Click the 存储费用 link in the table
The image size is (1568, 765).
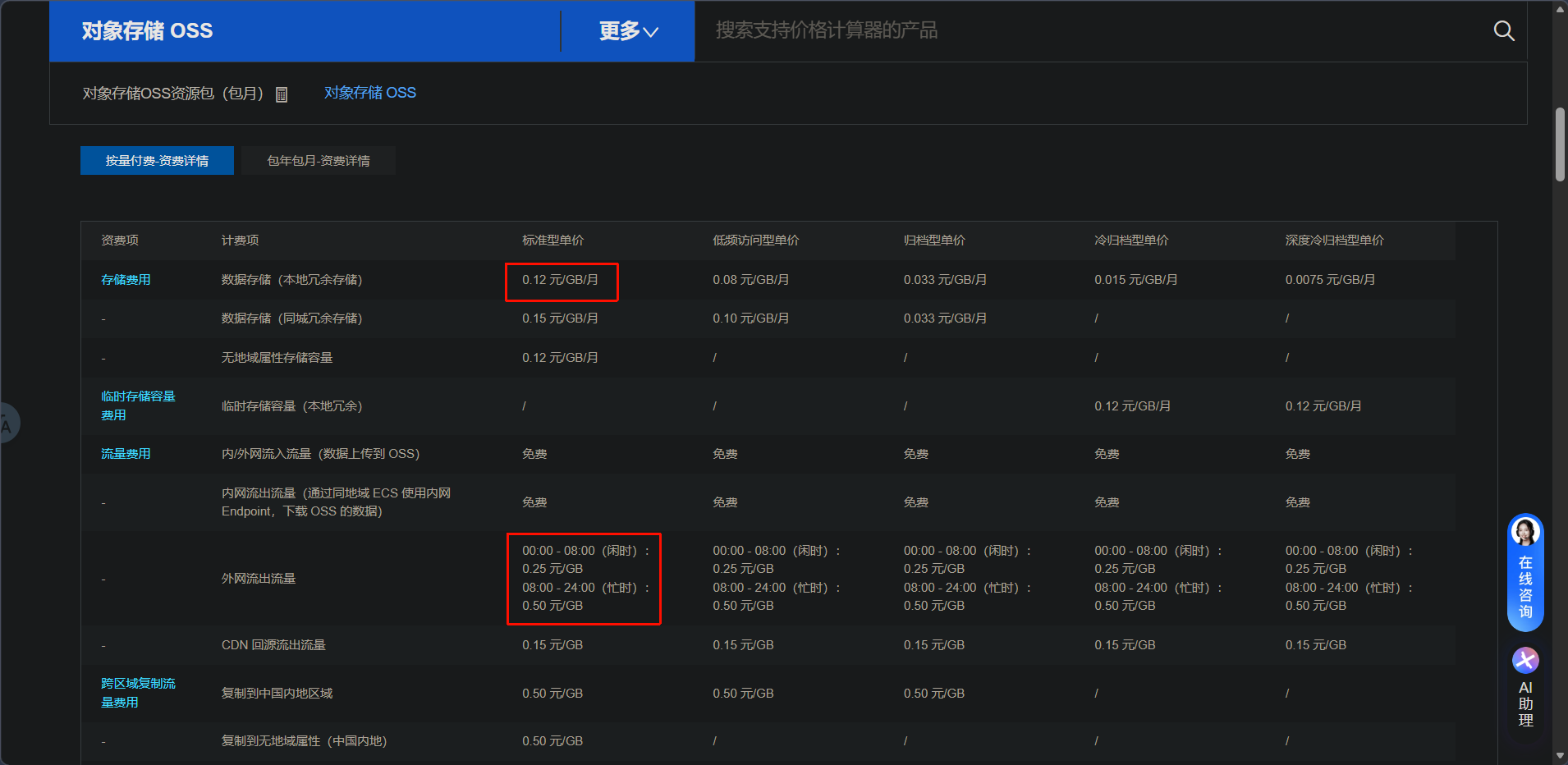pos(126,280)
